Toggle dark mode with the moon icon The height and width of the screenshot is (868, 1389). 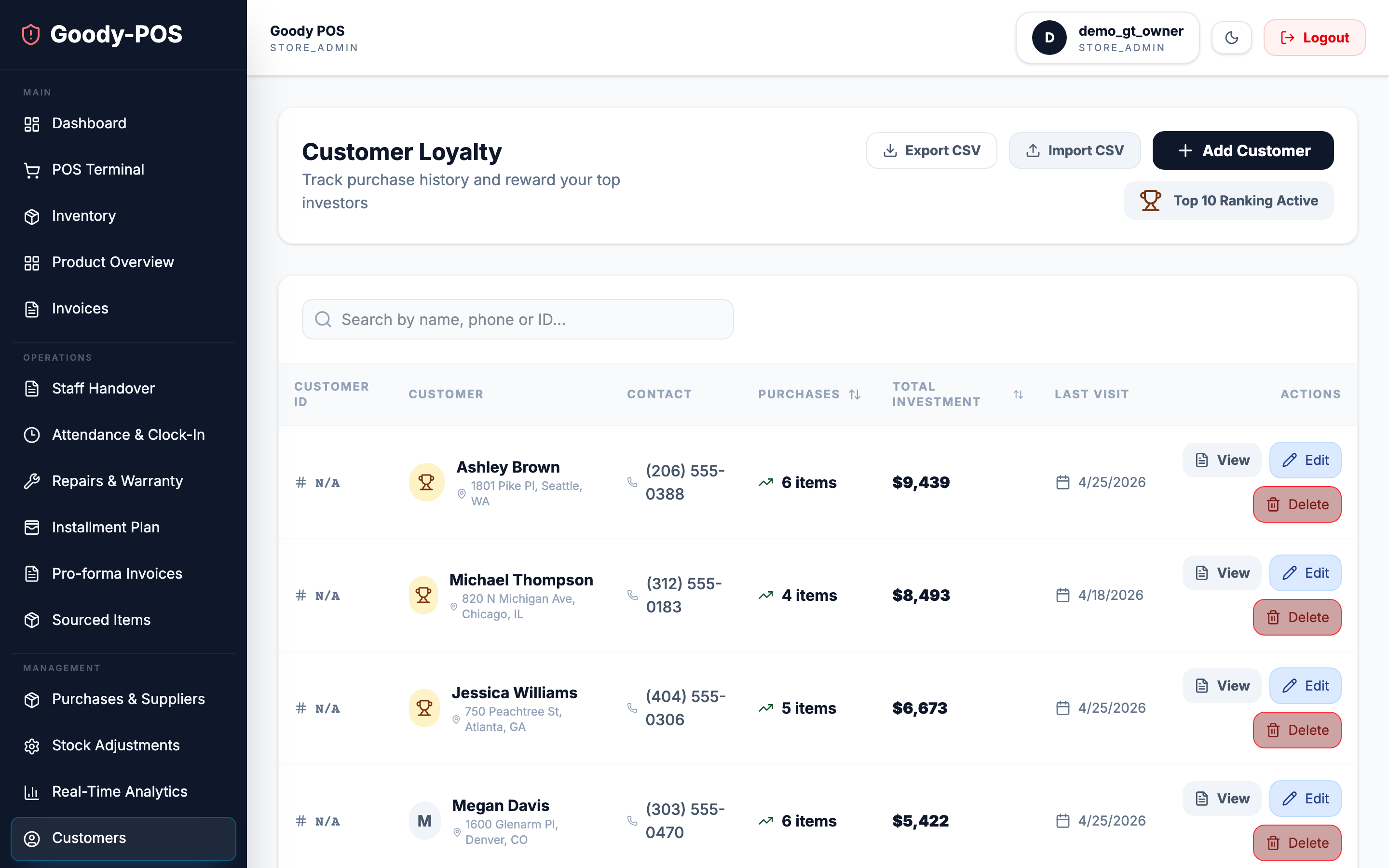tap(1232, 37)
